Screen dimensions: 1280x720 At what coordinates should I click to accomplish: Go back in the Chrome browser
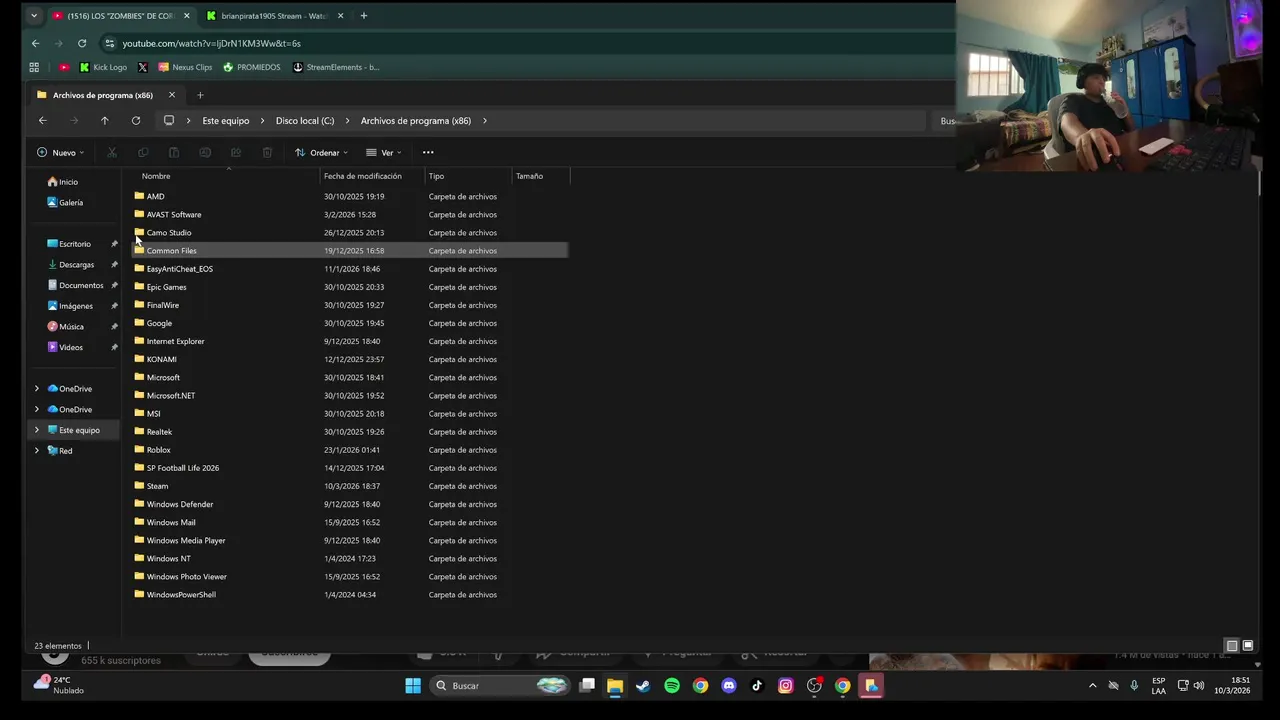click(35, 43)
